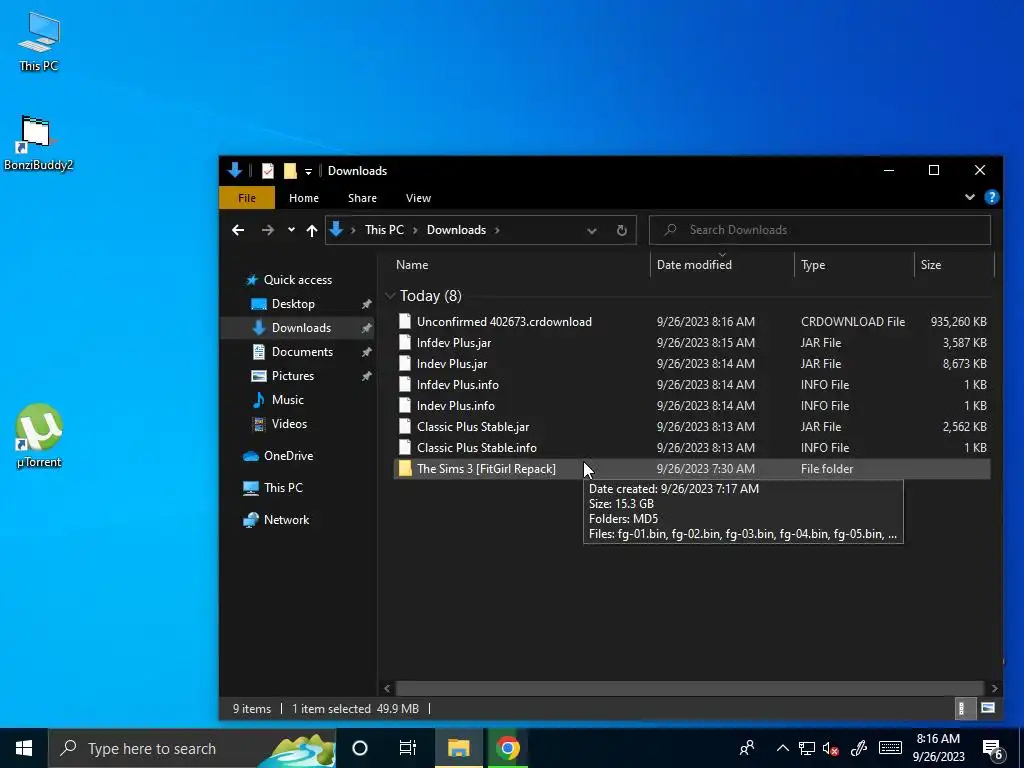The height and width of the screenshot is (768, 1024).
Task: Open recent locations dropdown arrow
Action: (x=291, y=230)
